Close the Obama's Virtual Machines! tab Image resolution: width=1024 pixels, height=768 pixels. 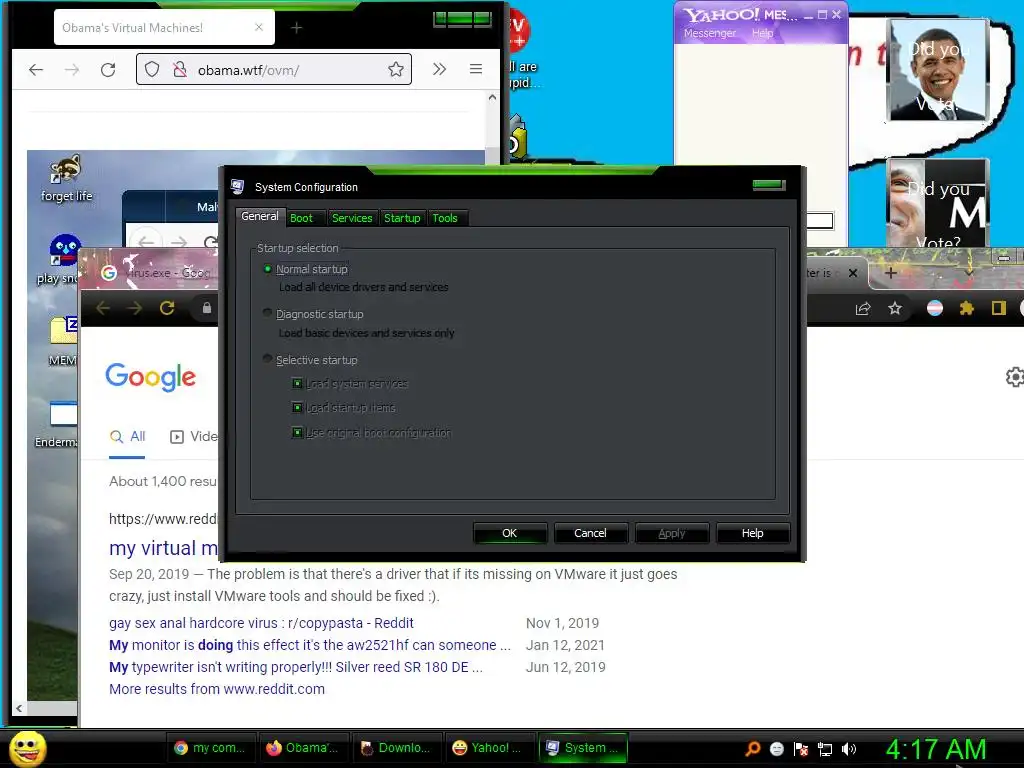[x=259, y=27]
